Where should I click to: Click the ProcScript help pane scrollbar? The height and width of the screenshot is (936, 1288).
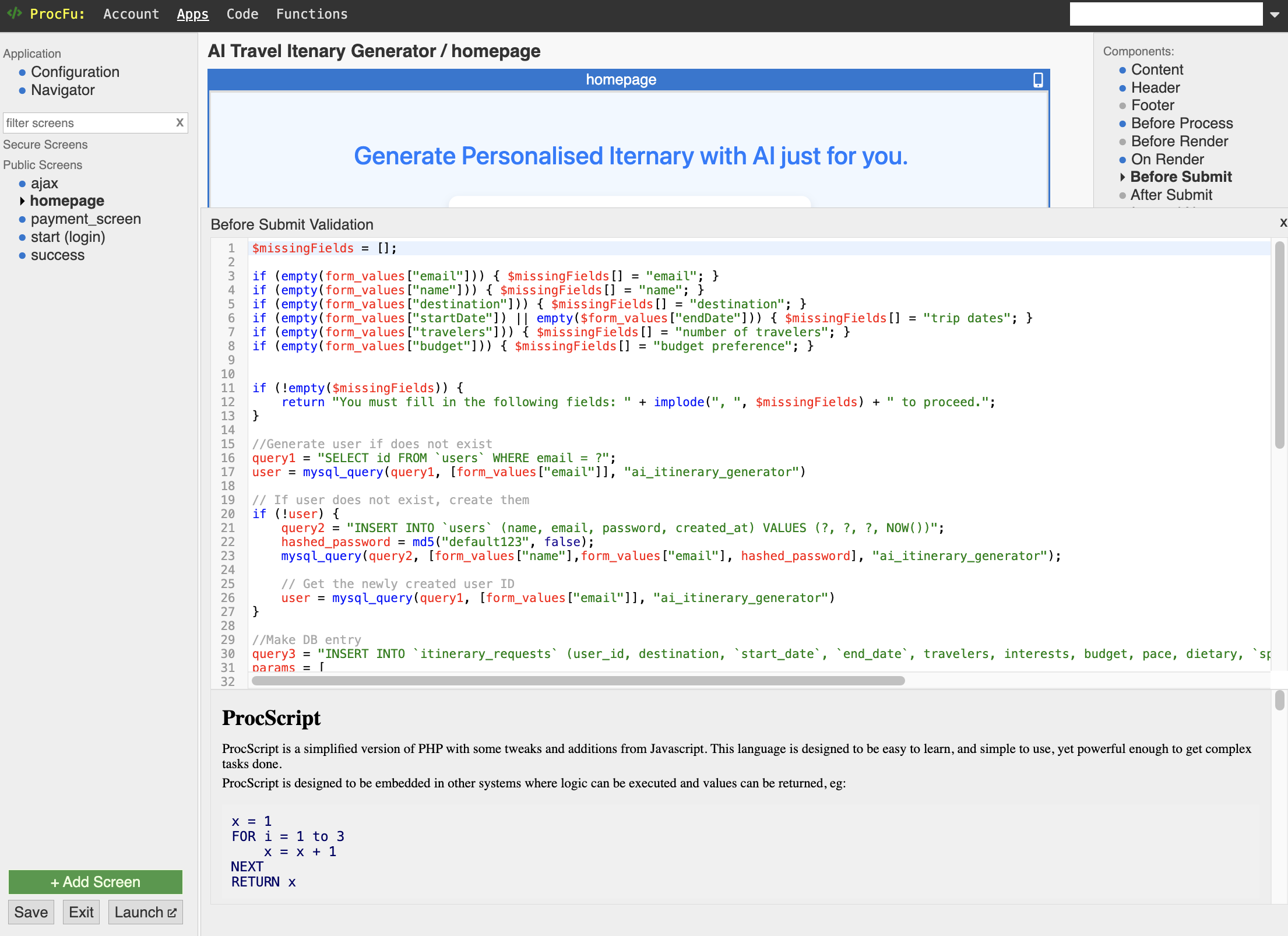pyautogui.click(x=1279, y=701)
